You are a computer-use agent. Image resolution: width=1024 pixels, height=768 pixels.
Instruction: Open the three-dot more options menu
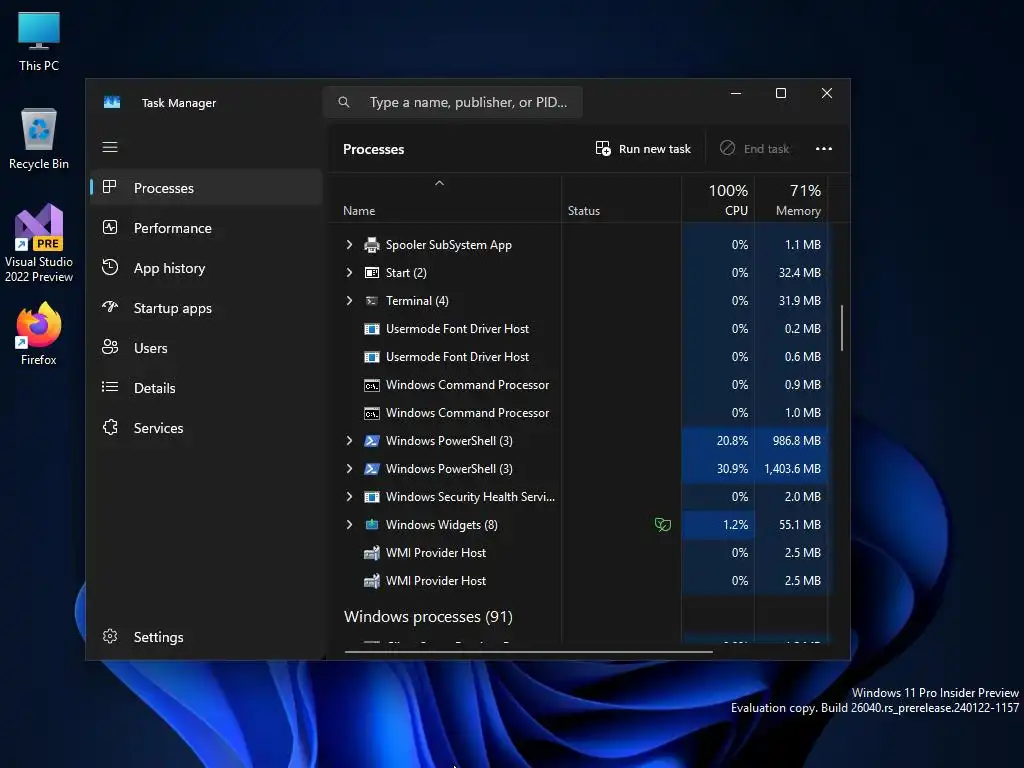pos(824,149)
